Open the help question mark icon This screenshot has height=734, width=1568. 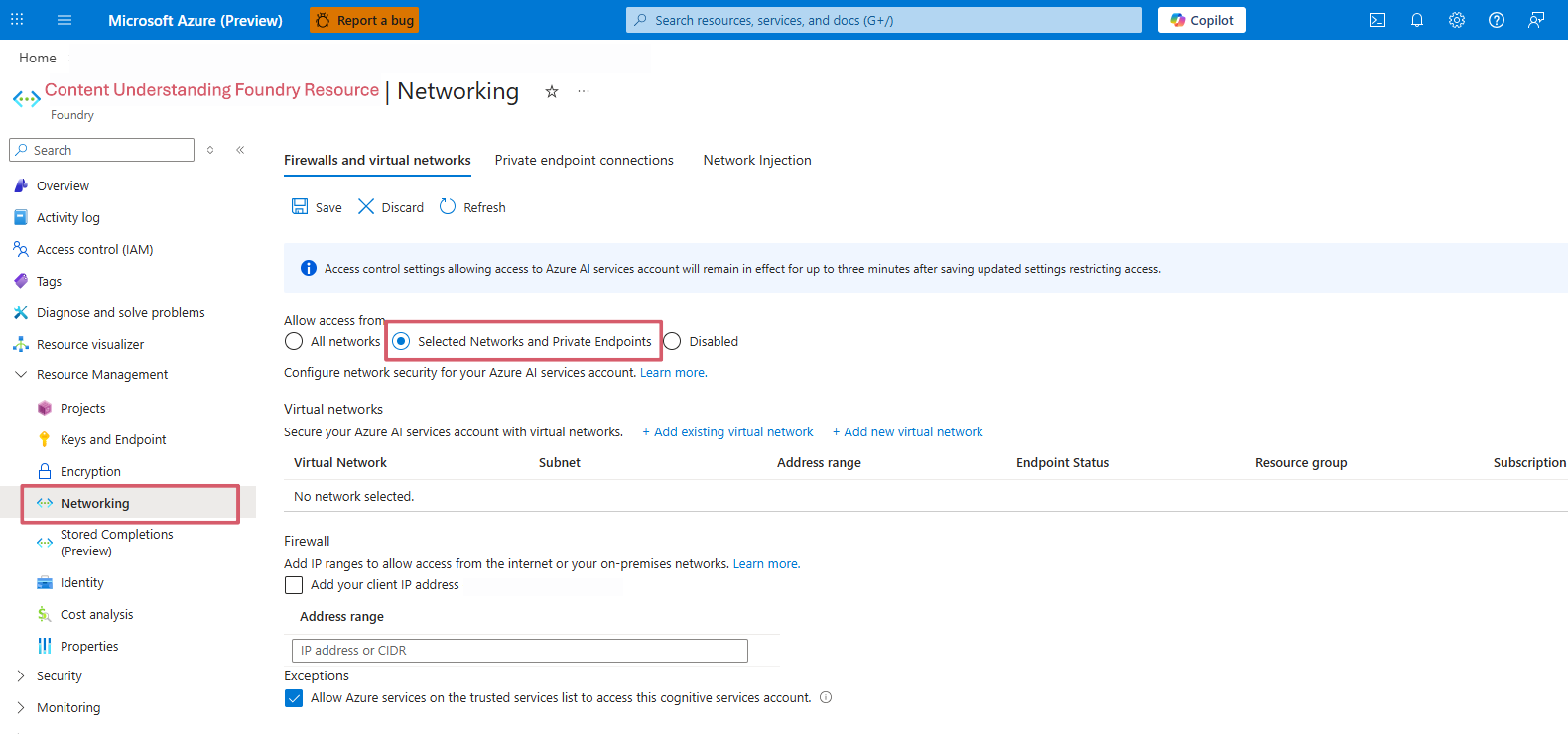point(1497,20)
